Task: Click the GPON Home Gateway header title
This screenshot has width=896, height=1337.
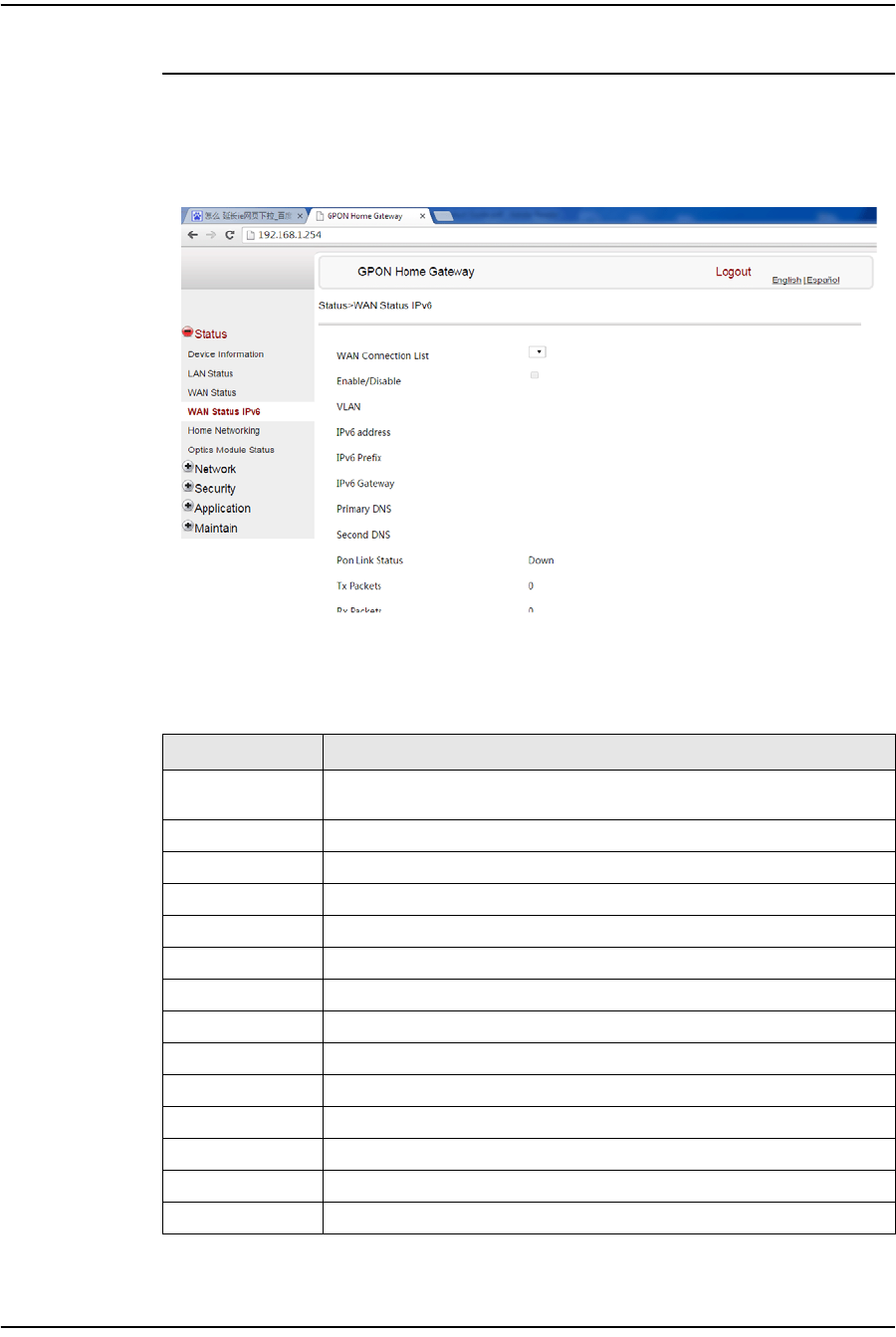Action: 416,272
